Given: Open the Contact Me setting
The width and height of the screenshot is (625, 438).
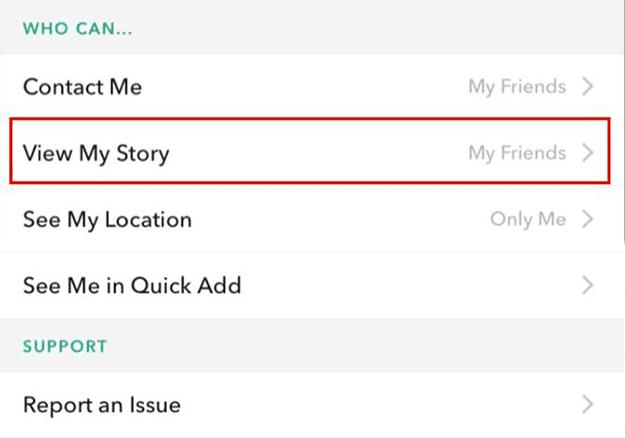Looking at the screenshot, I should (x=312, y=86).
